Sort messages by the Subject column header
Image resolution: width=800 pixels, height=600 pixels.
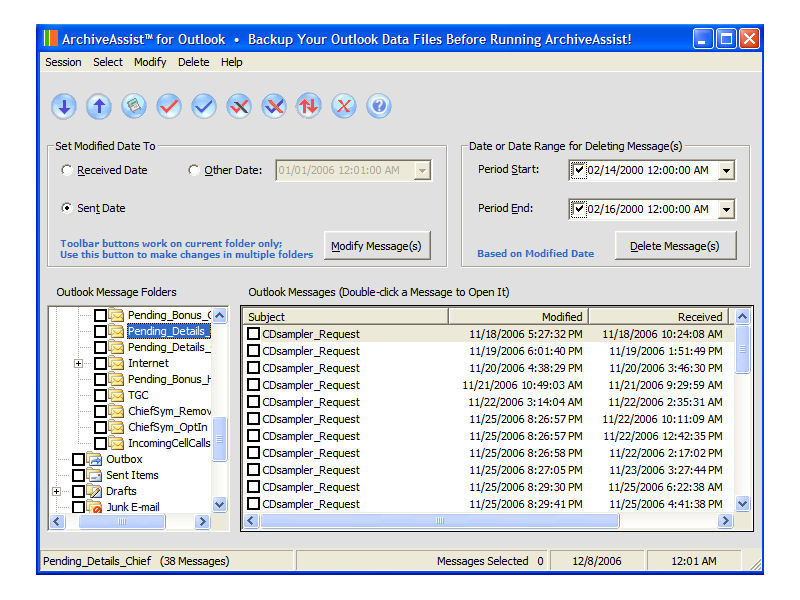tap(346, 317)
